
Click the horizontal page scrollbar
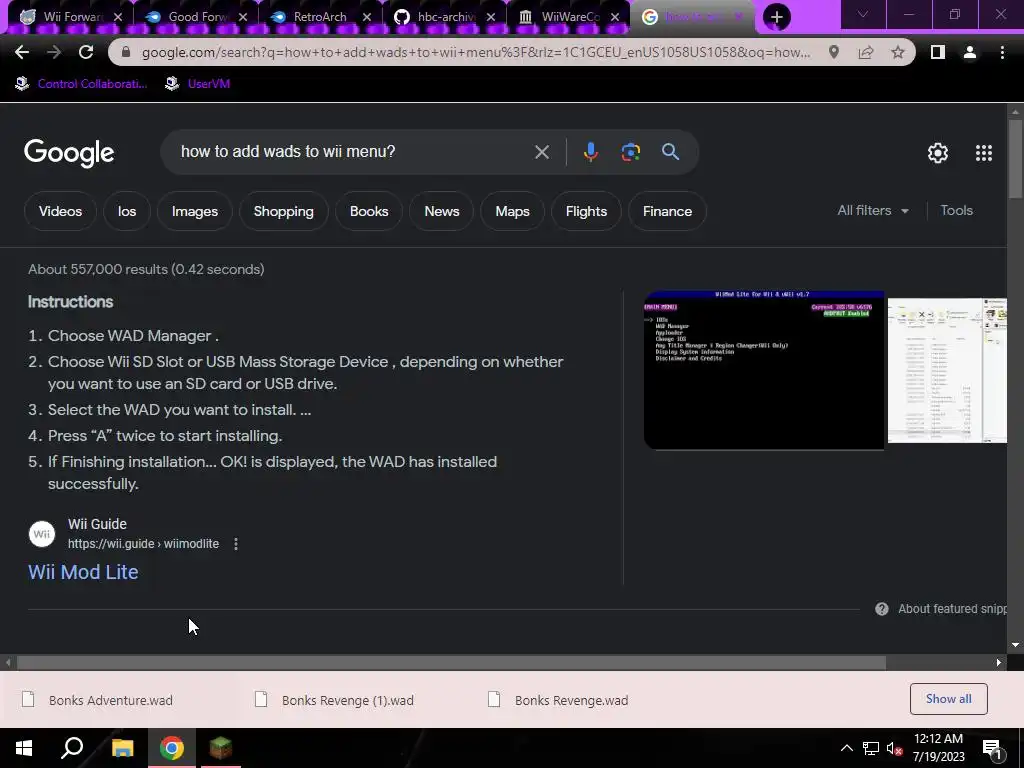451,662
